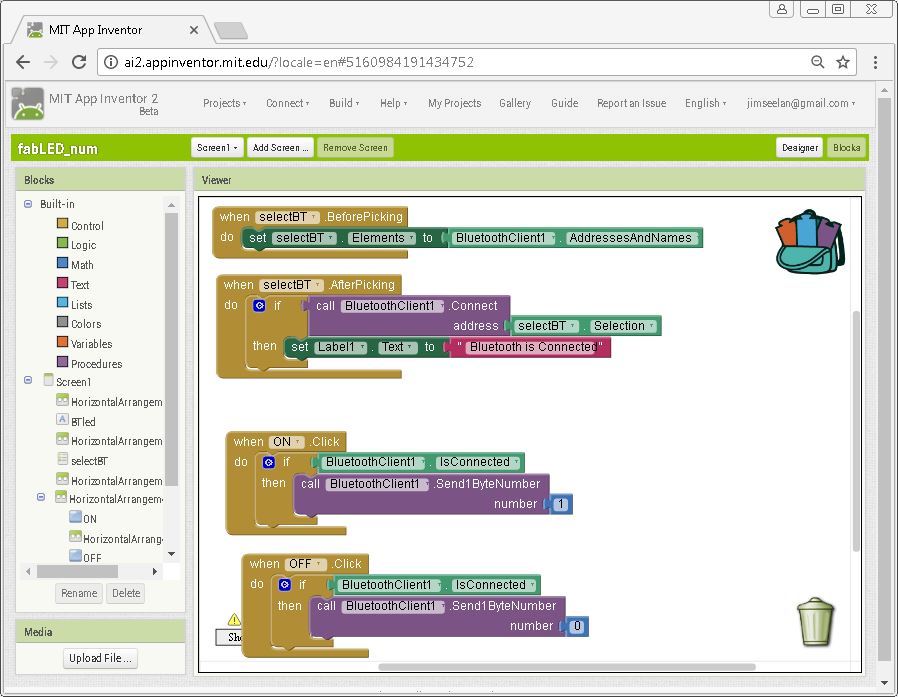Select the BTled label component

(x=76, y=421)
